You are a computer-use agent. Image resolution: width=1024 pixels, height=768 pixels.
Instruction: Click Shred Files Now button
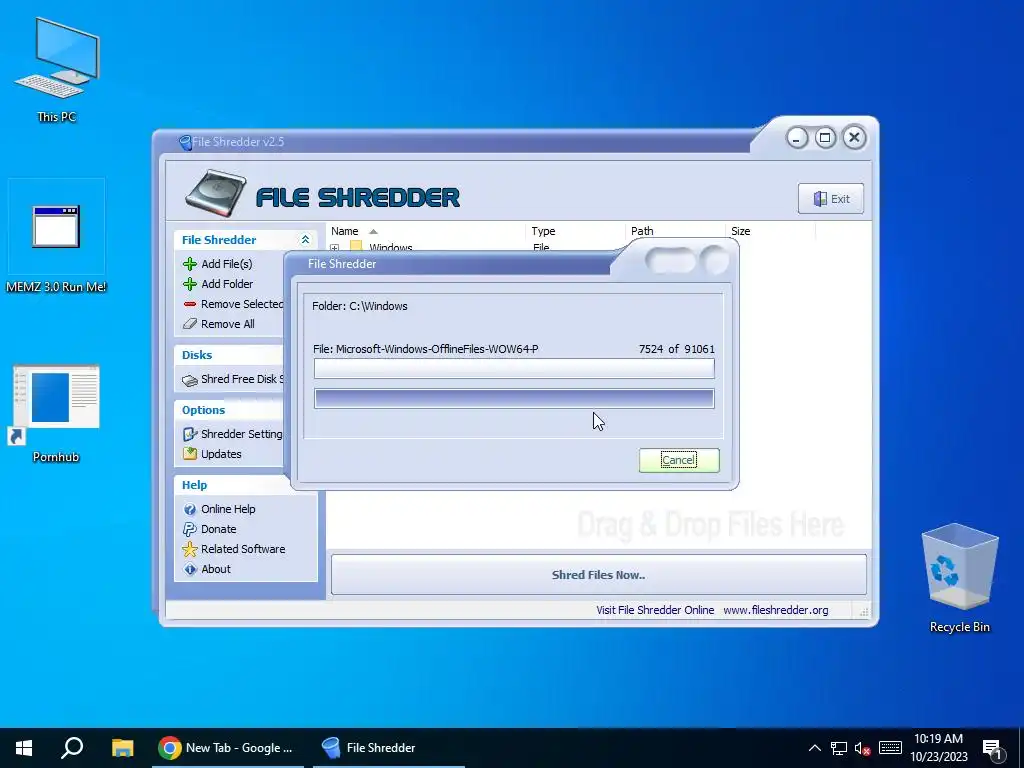[598, 575]
